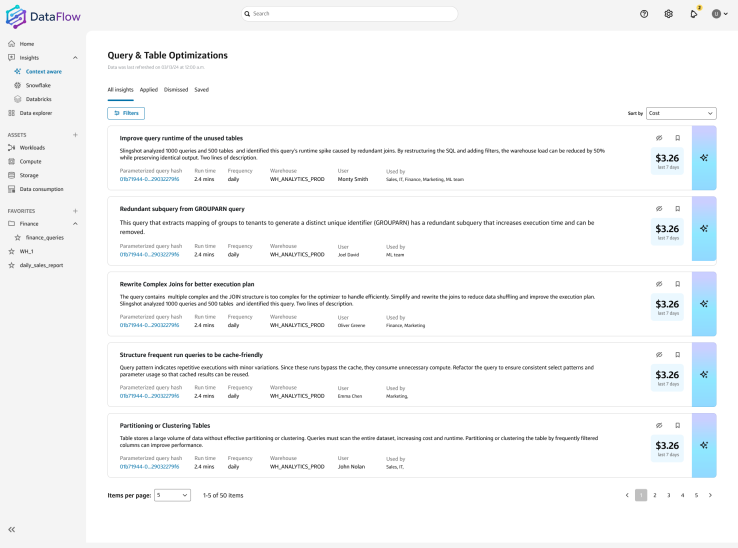Screen dimensions: 738x548
Task: Click star icon next to WH_1
Action: (x=11, y=251)
